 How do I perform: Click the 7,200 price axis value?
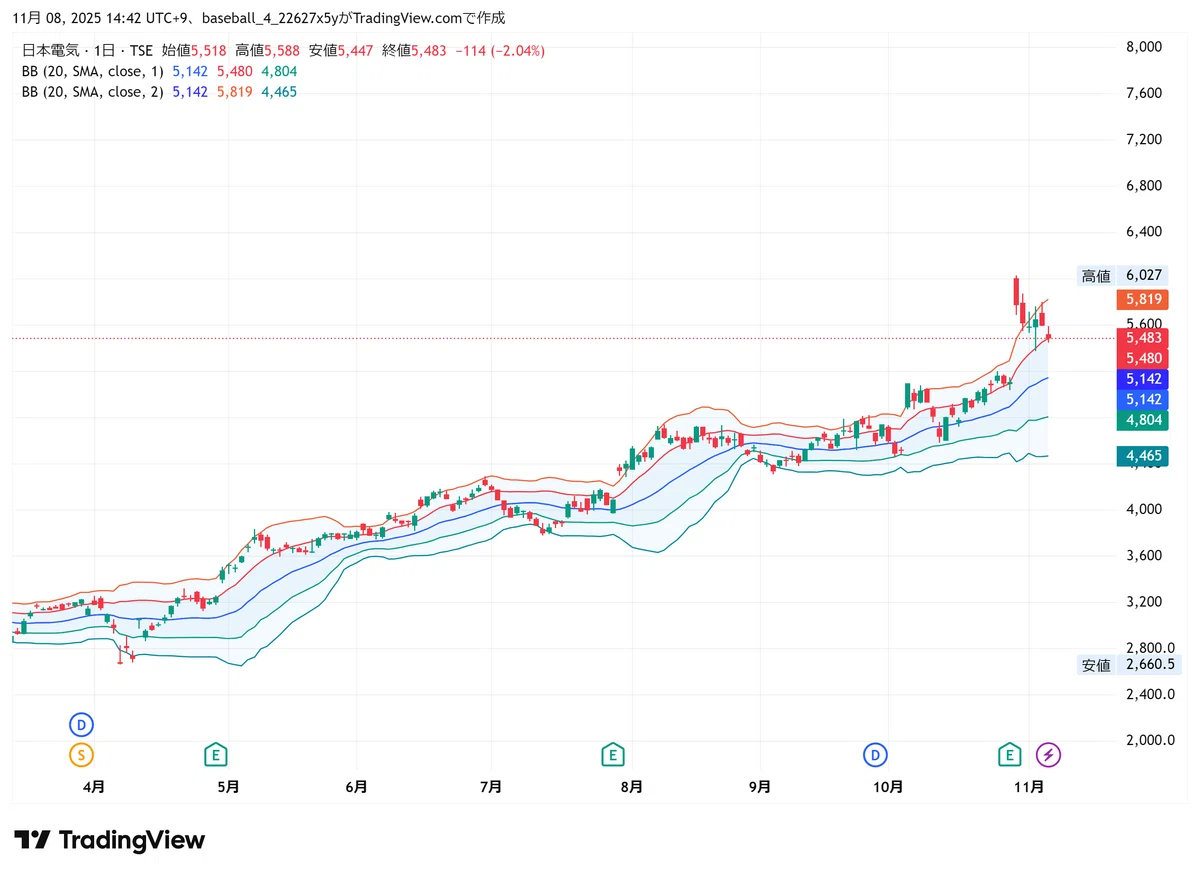(1143, 139)
